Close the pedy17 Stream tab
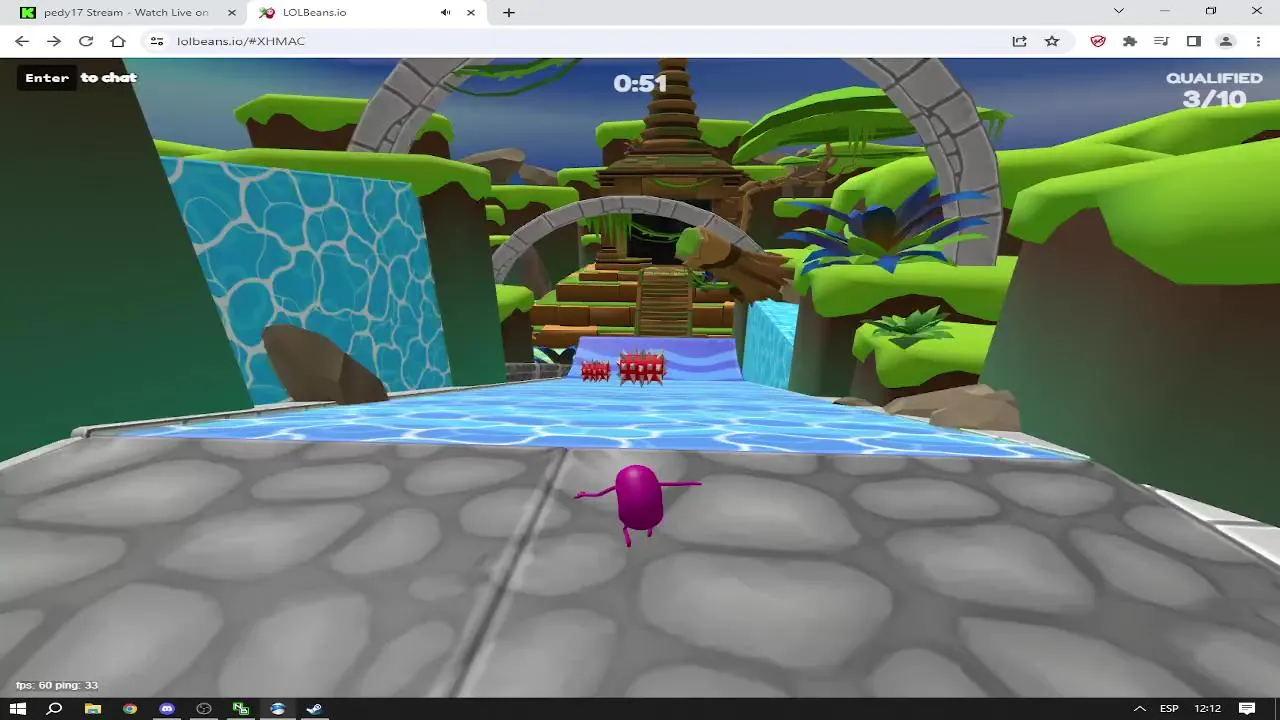1280x720 pixels. coord(233,12)
